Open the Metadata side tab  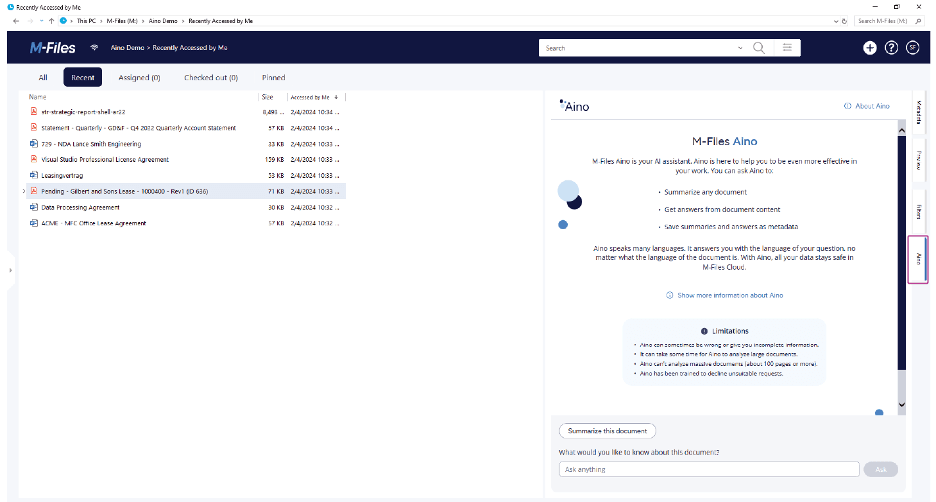point(918,113)
